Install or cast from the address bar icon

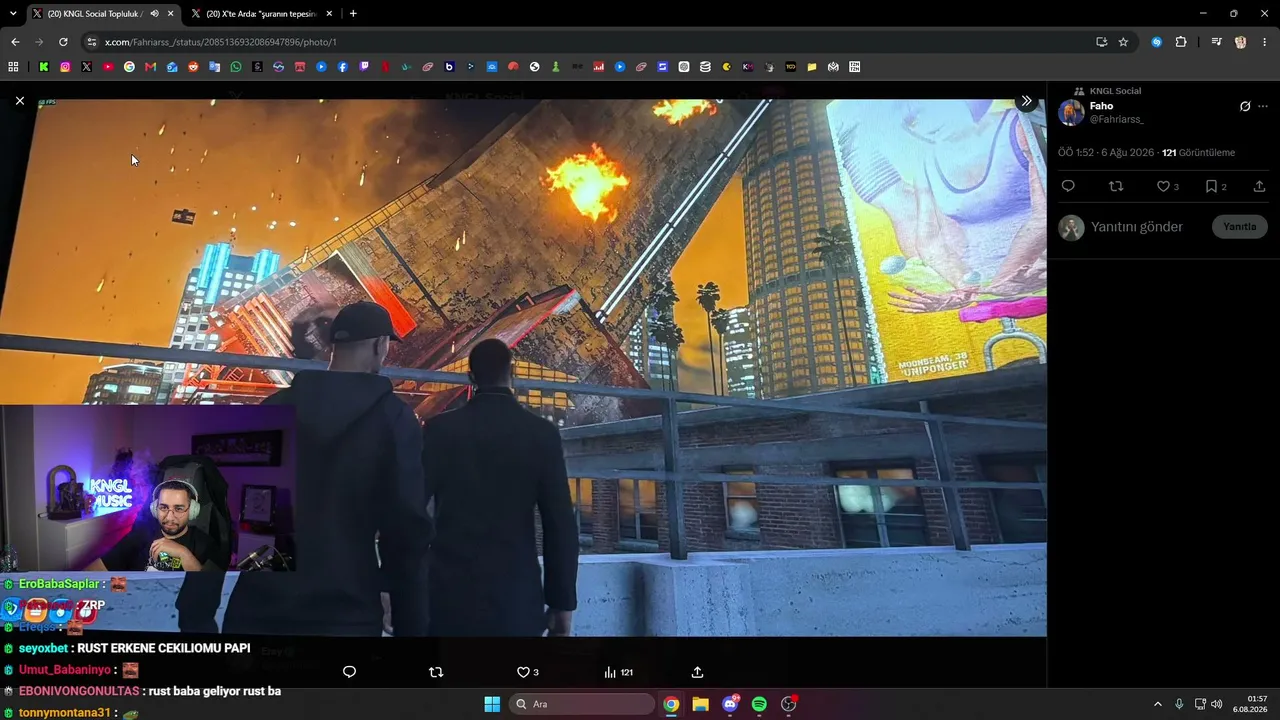pyautogui.click(x=1101, y=42)
